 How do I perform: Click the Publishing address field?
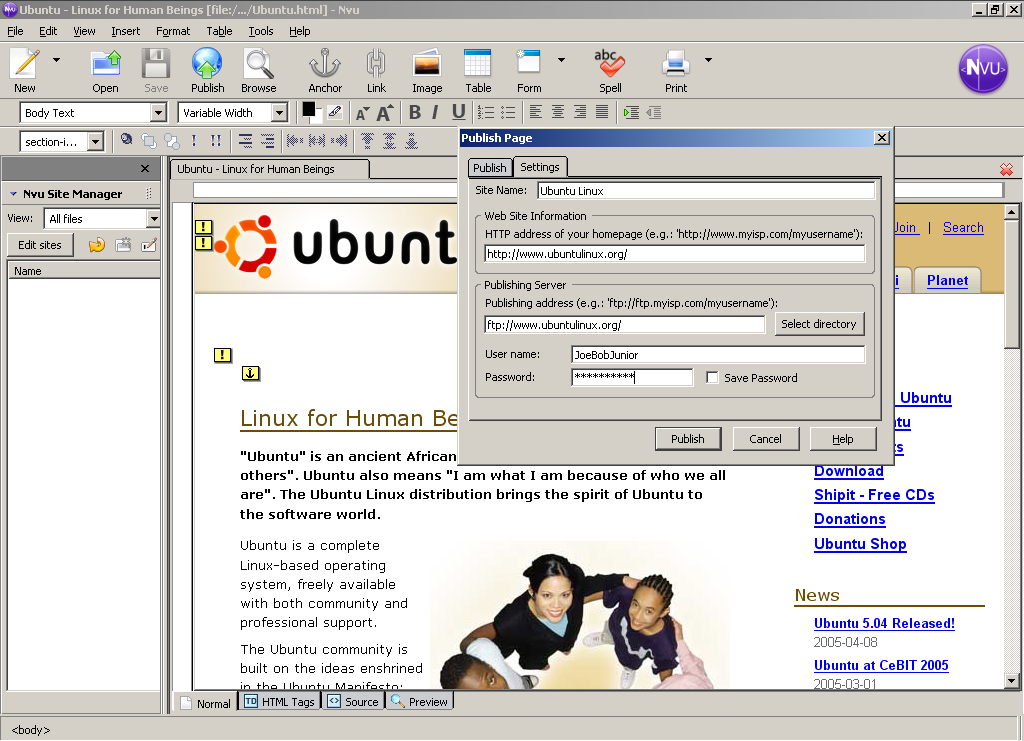624,324
